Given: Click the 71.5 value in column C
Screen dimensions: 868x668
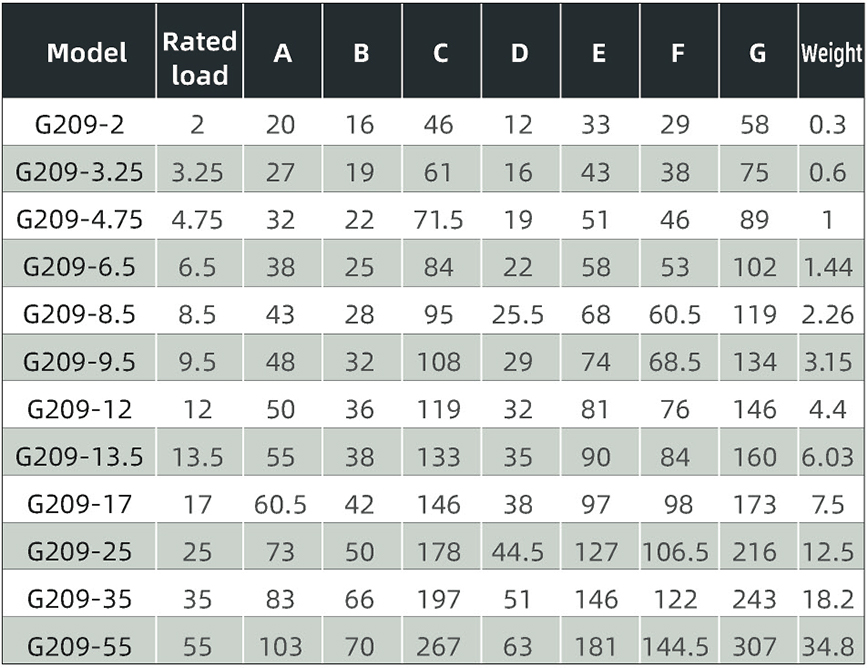Looking at the screenshot, I should tap(438, 220).
